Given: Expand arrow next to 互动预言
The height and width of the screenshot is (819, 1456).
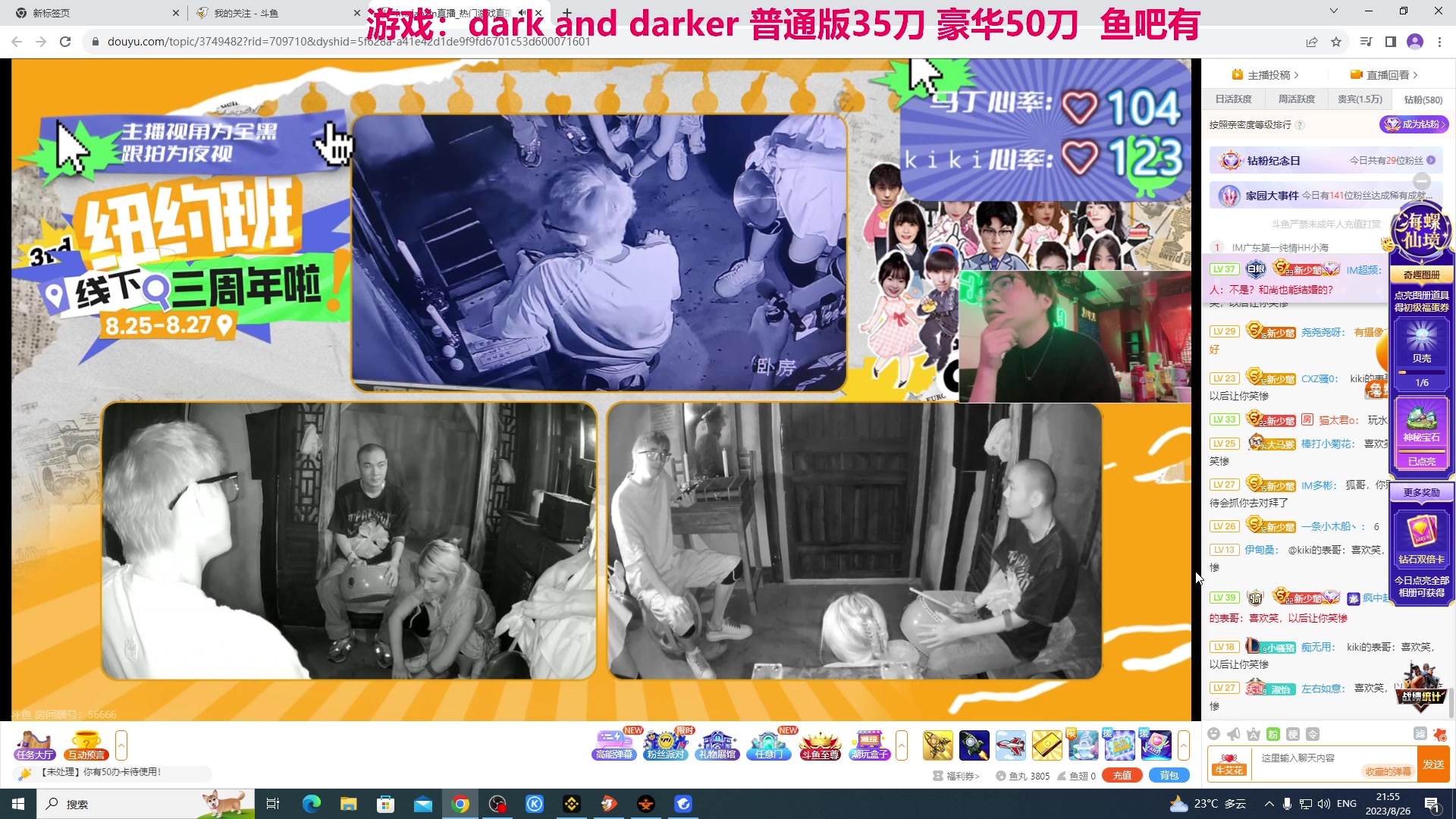Looking at the screenshot, I should coord(121,745).
